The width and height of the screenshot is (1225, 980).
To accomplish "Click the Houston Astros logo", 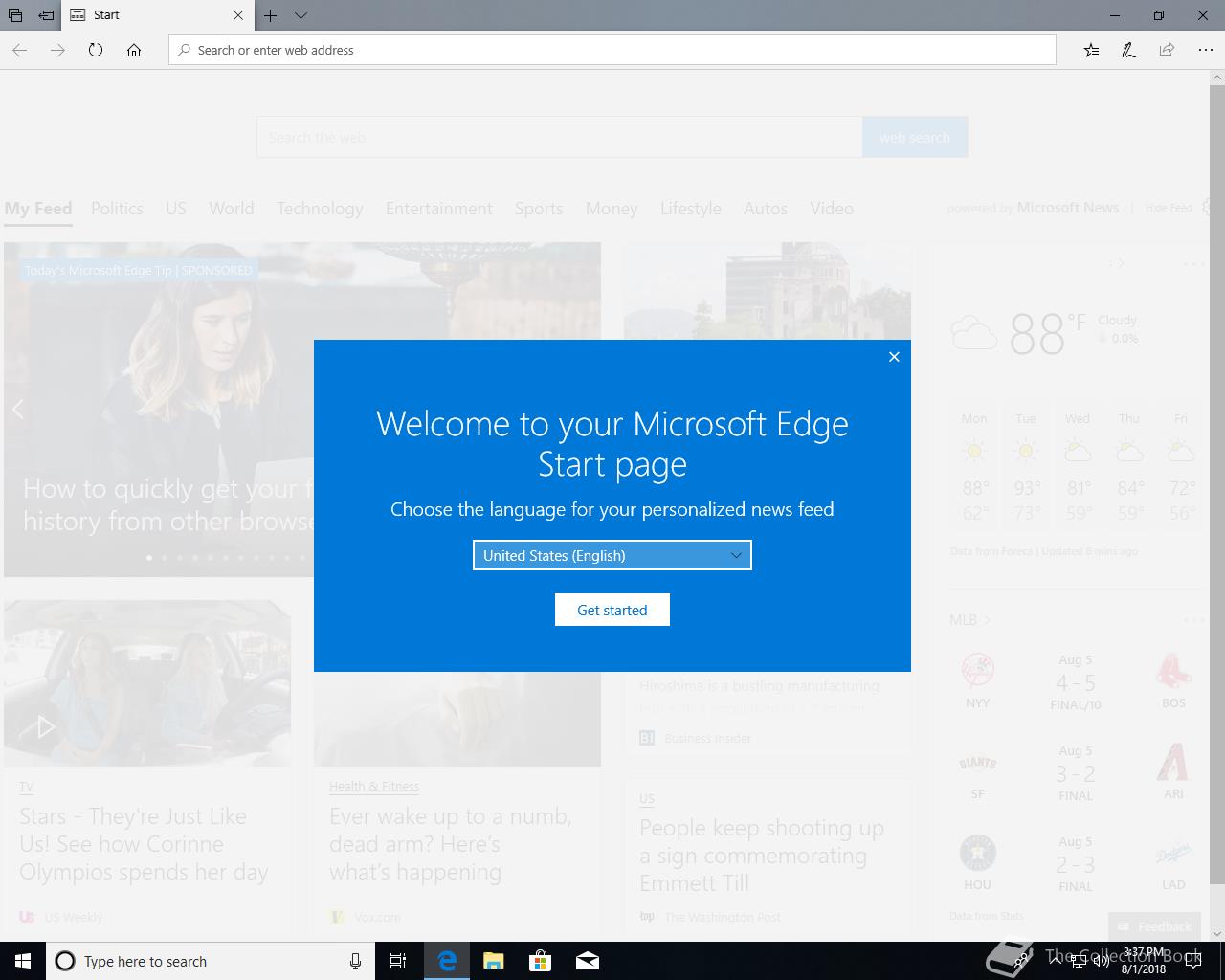I will tap(977, 853).
